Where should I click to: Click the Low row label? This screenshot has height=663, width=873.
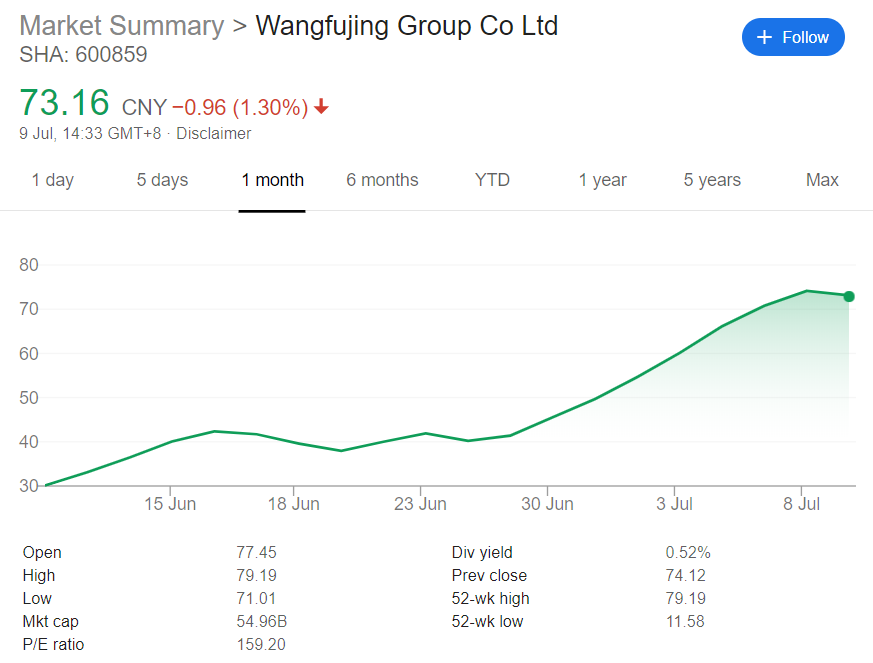tap(37, 598)
